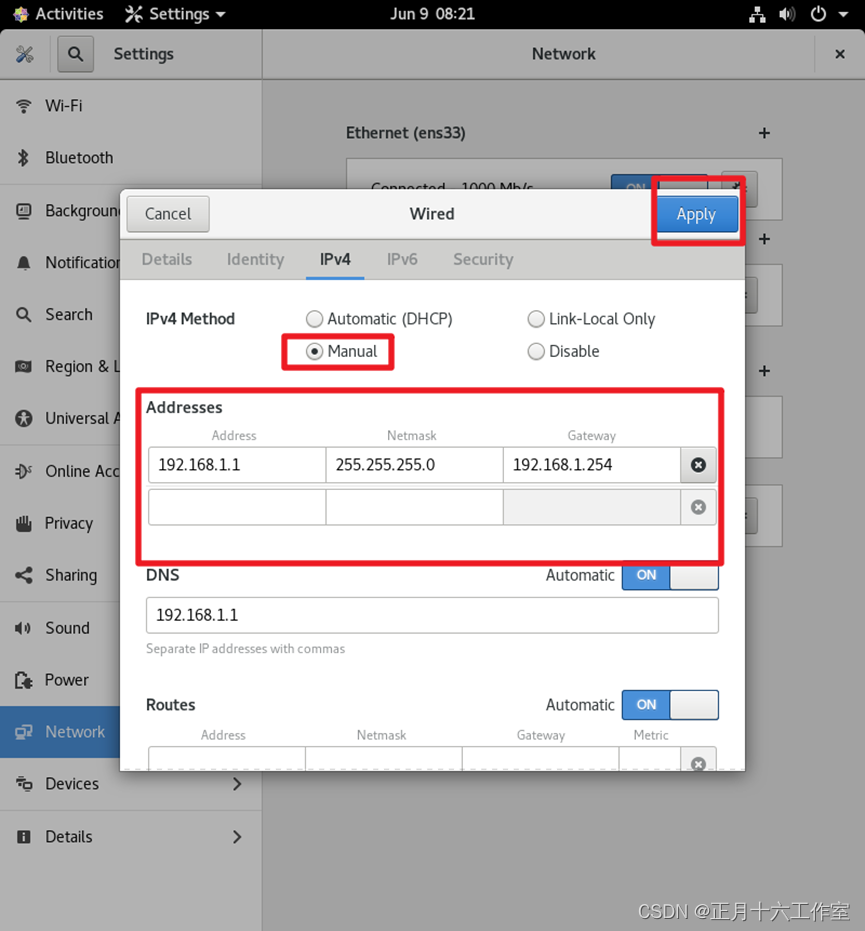
Task: Click the Routes Netmask input field
Action: tap(384, 759)
